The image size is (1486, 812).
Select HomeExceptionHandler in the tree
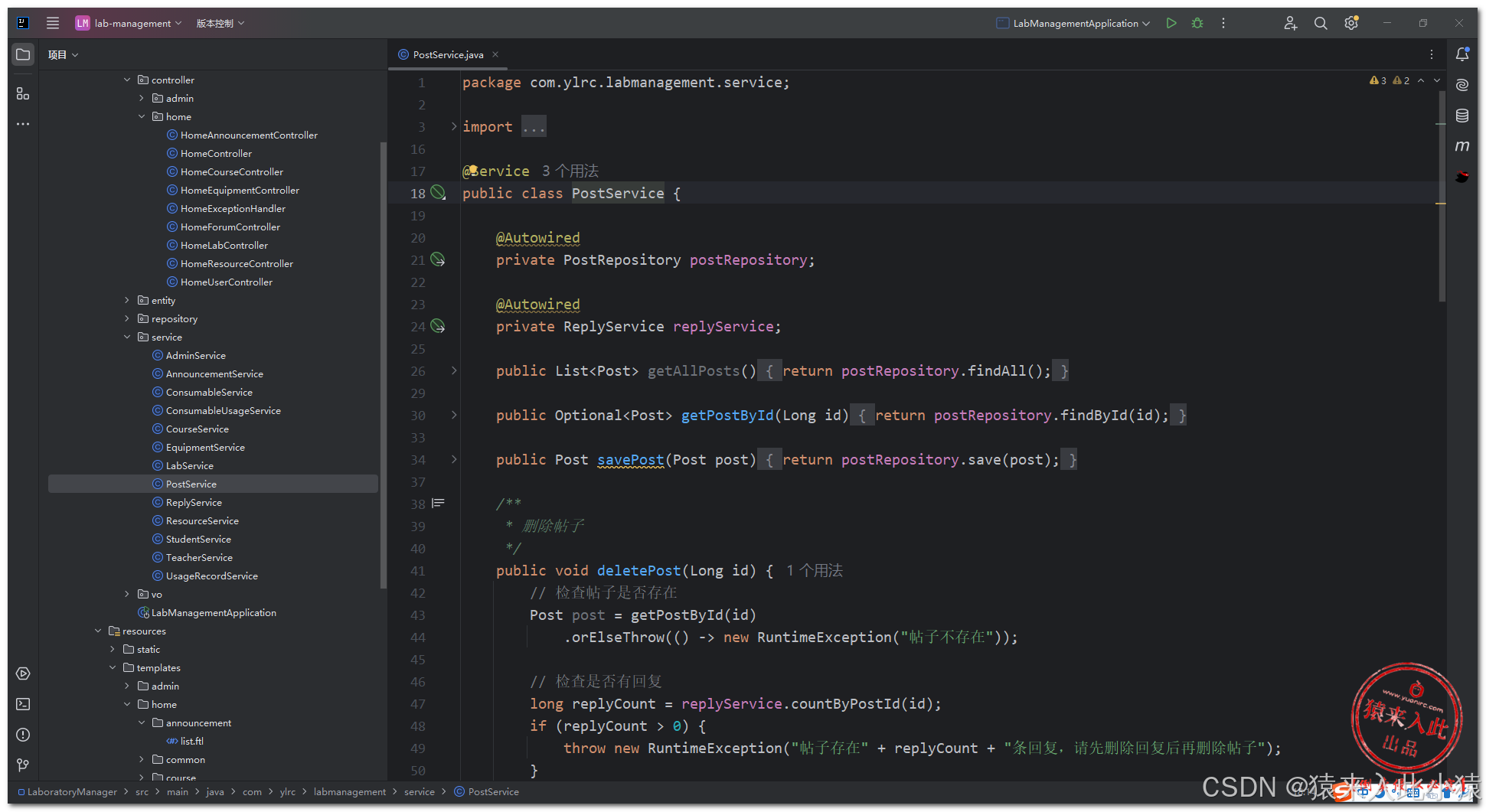click(x=233, y=208)
